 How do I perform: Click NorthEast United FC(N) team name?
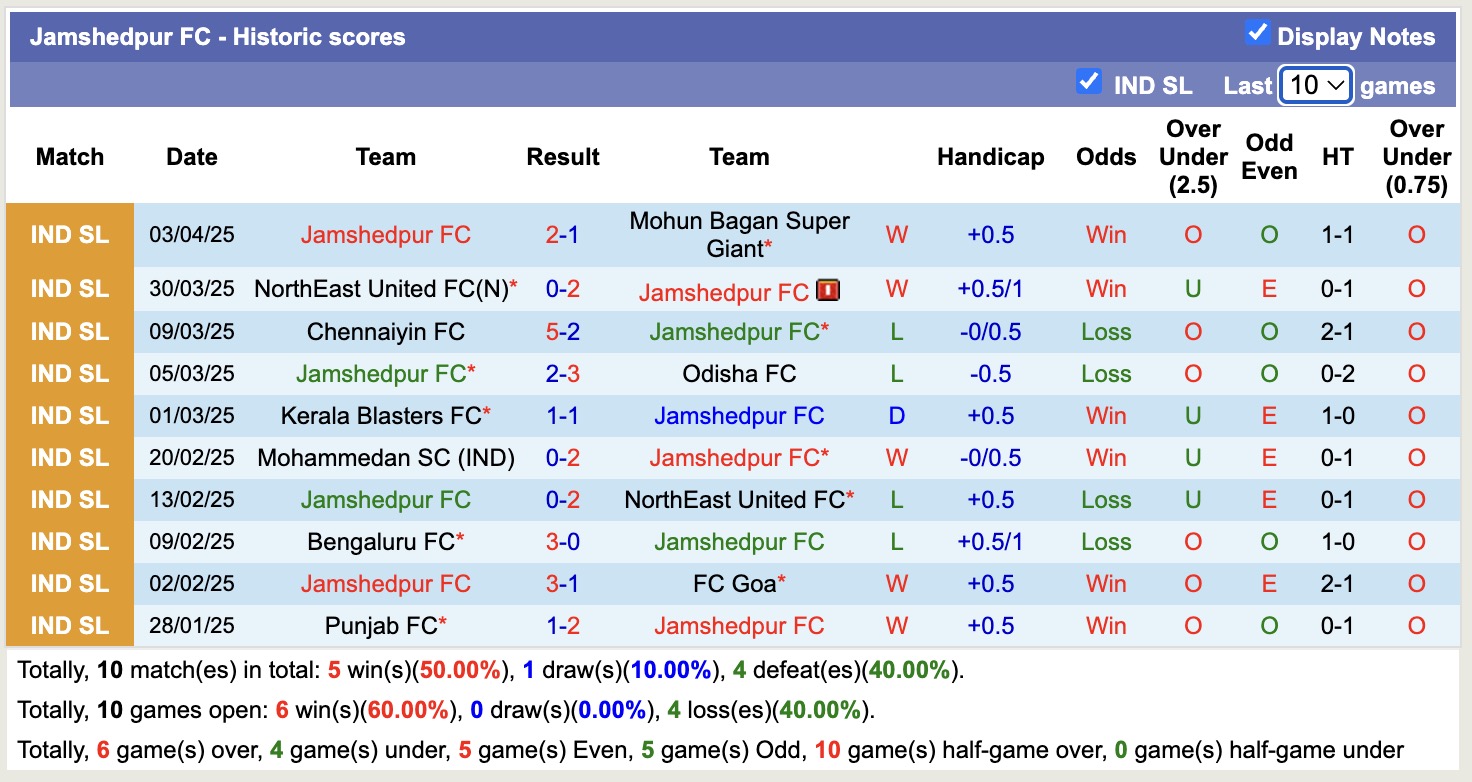click(380, 289)
